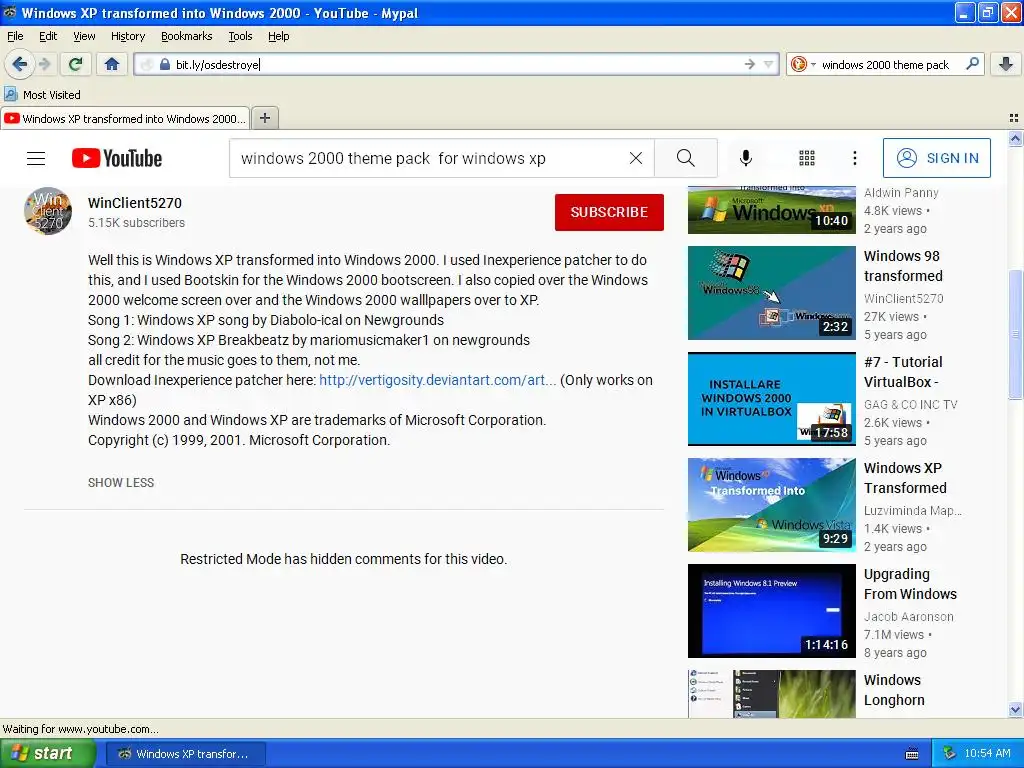This screenshot has width=1024, height=768.
Task: Open YouTube settings three-dot menu
Action: click(x=854, y=158)
